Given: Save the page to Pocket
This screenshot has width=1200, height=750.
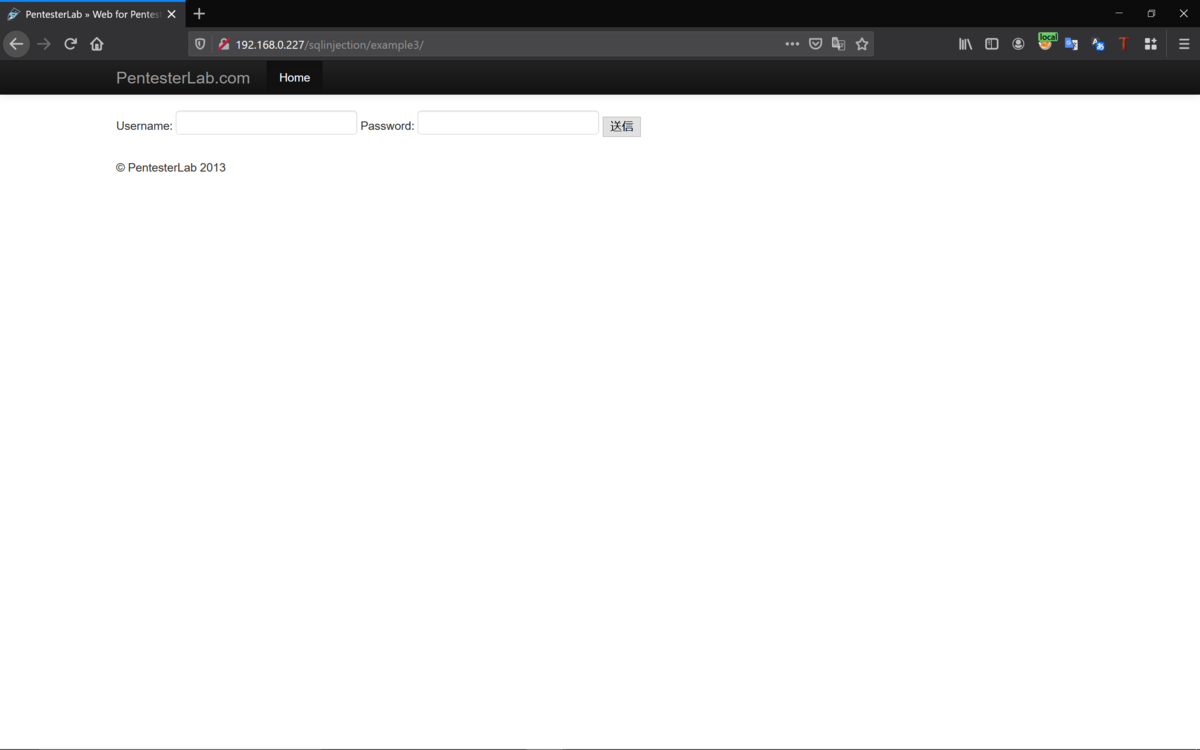Looking at the screenshot, I should [815, 44].
